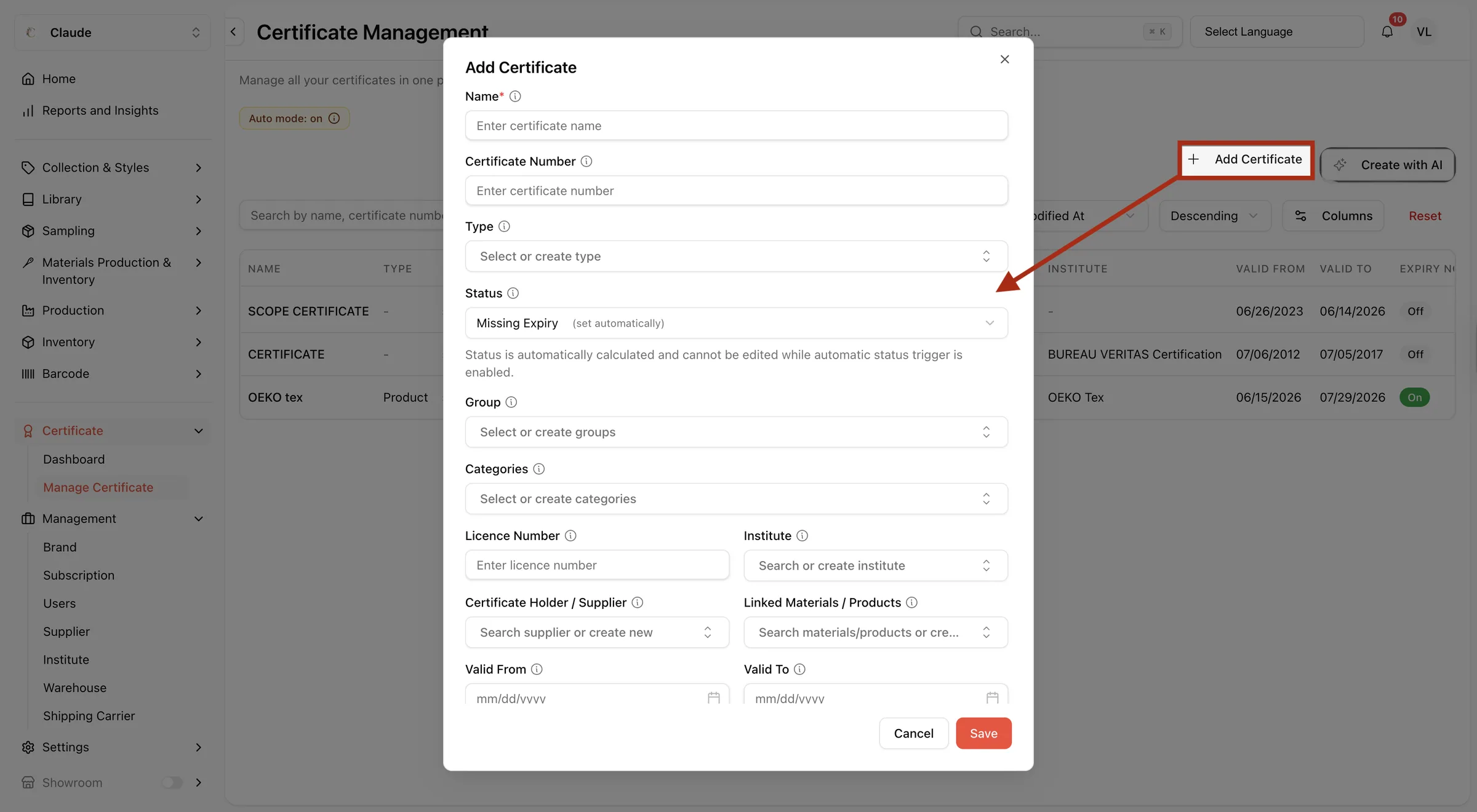The height and width of the screenshot is (812, 1477).
Task: Click the Enter licence number field
Action: pyautogui.click(x=597, y=565)
